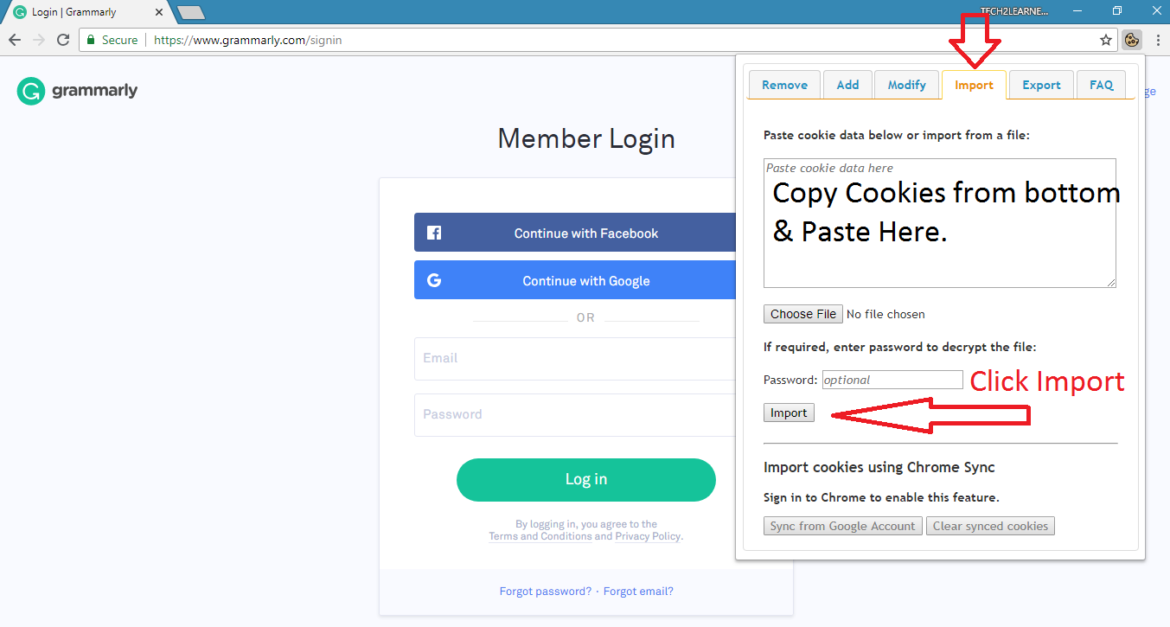The height and width of the screenshot is (627, 1170).
Task: Open the Privacy Policy link
Action: (x=648, y=536)
